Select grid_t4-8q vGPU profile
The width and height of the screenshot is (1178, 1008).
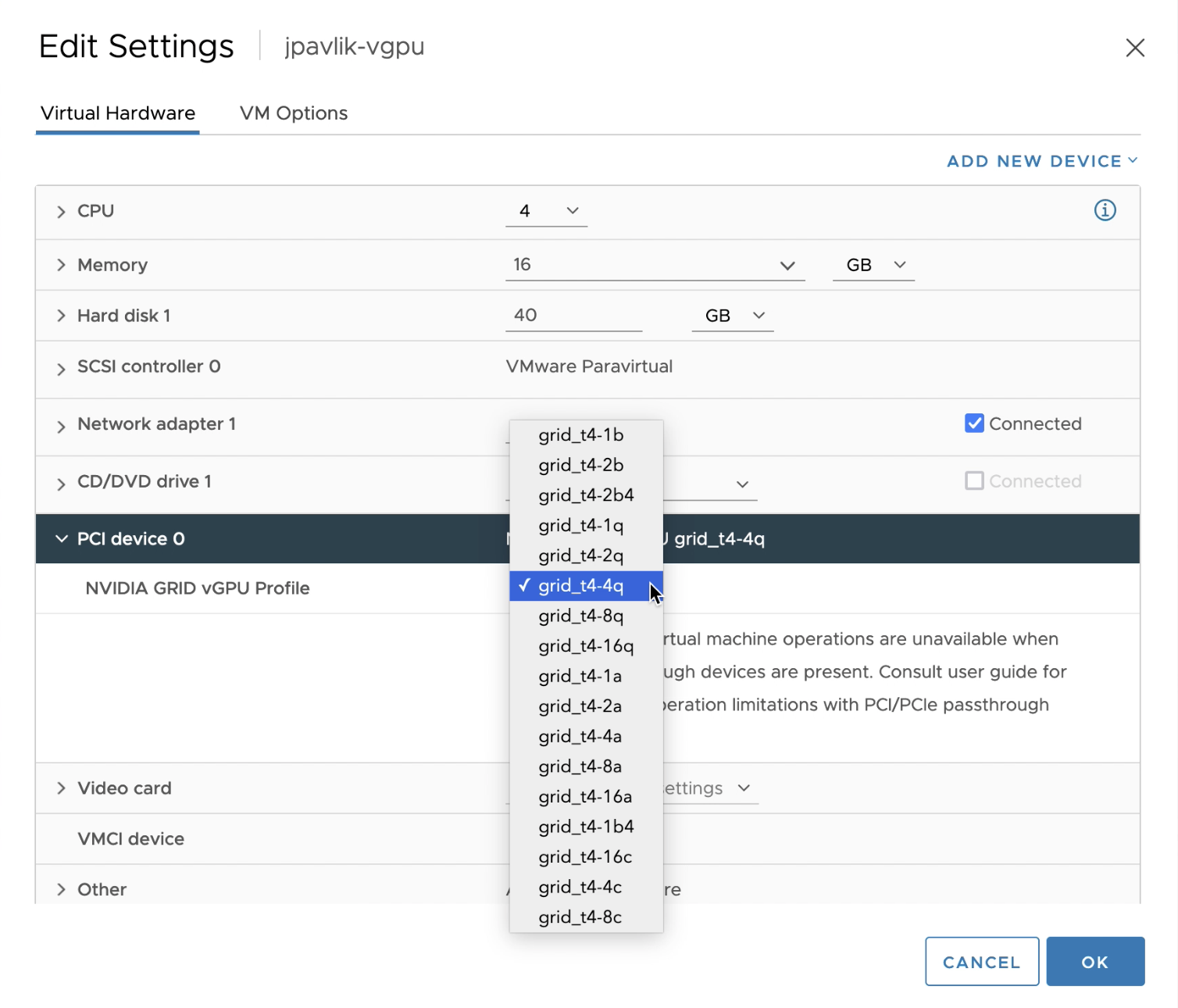580,616
